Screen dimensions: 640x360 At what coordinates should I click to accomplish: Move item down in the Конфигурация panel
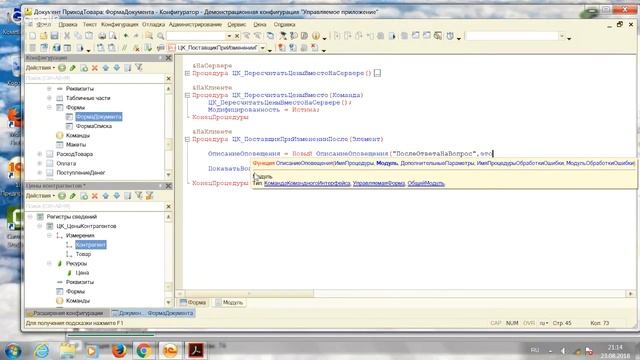[117, 68]
